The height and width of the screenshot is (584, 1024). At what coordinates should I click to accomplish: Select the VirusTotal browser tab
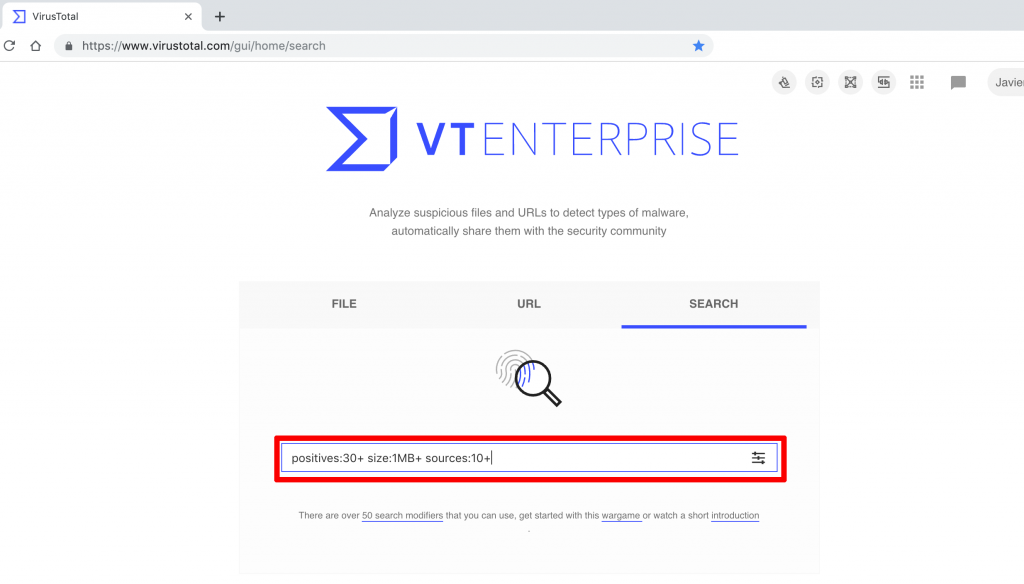[101, 16]
